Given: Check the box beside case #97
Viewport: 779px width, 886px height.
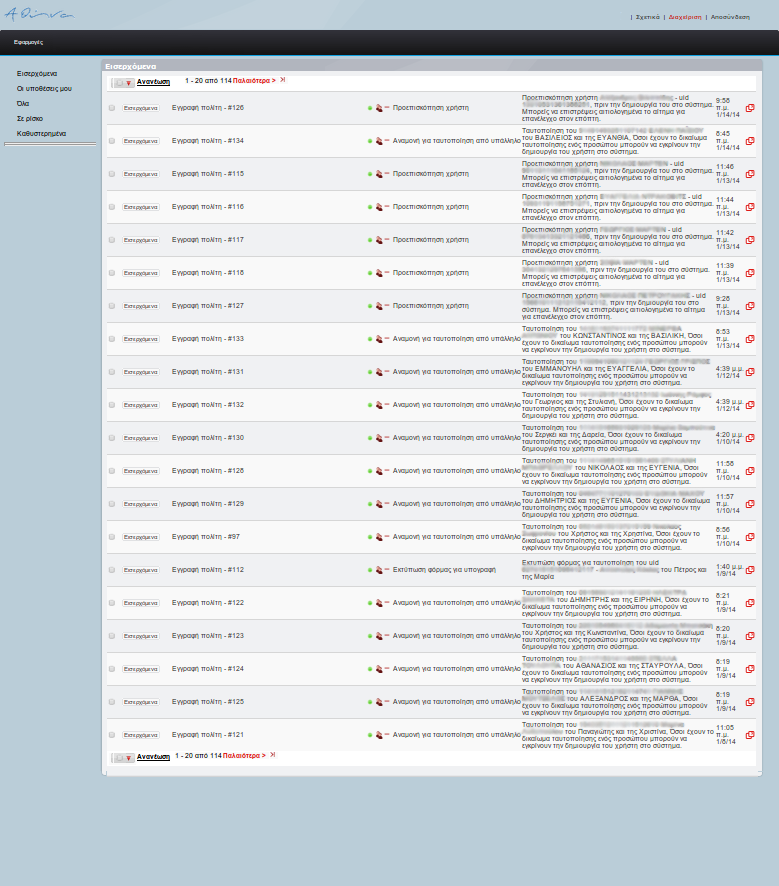Looking at the screenshot, I should click(112, 537).
